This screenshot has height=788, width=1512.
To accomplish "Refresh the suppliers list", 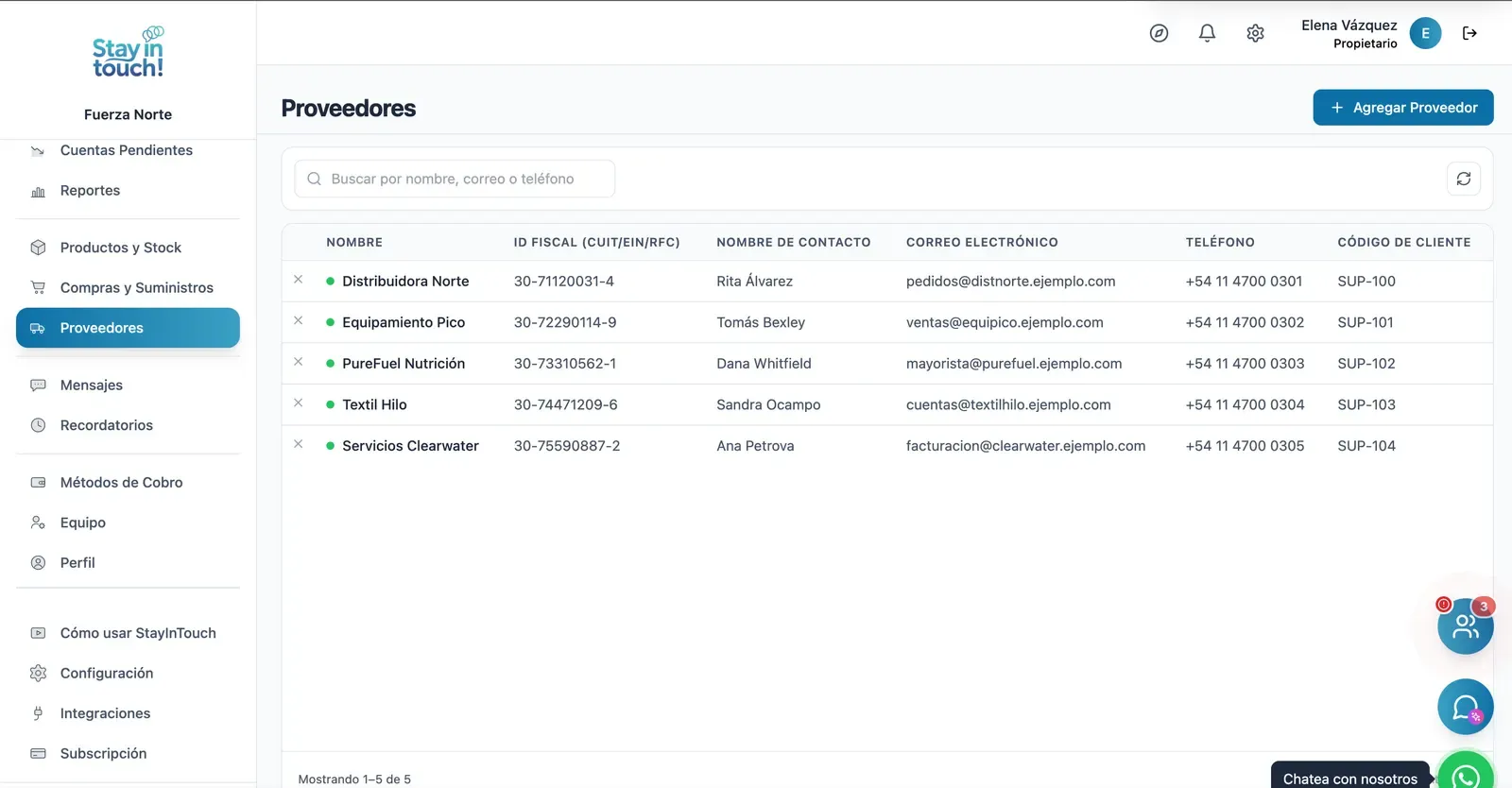I will coord(1464,179).
